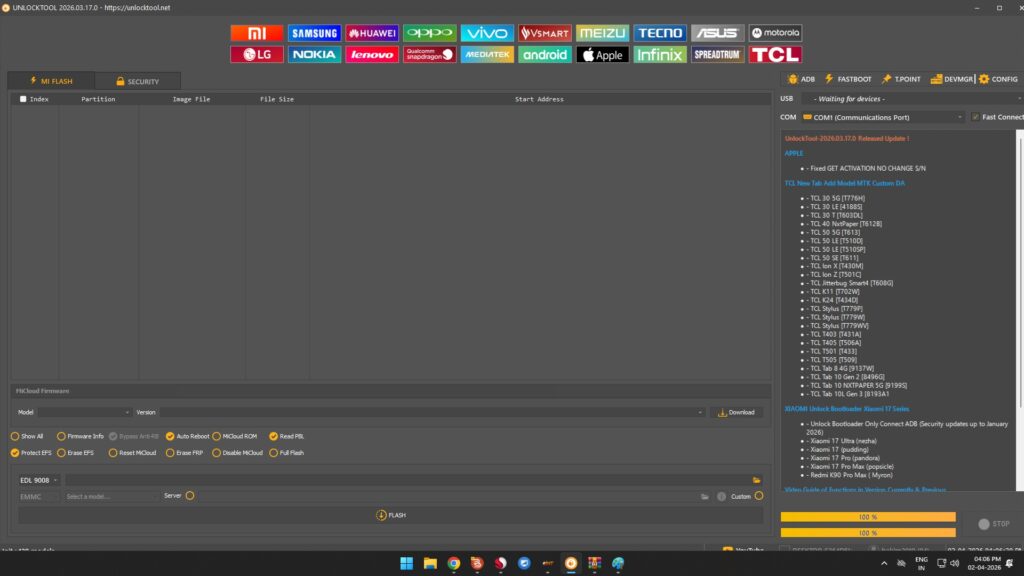Select the Vsmart brand logo
This screenshot has width=1024, height=576.
point(545,33)
